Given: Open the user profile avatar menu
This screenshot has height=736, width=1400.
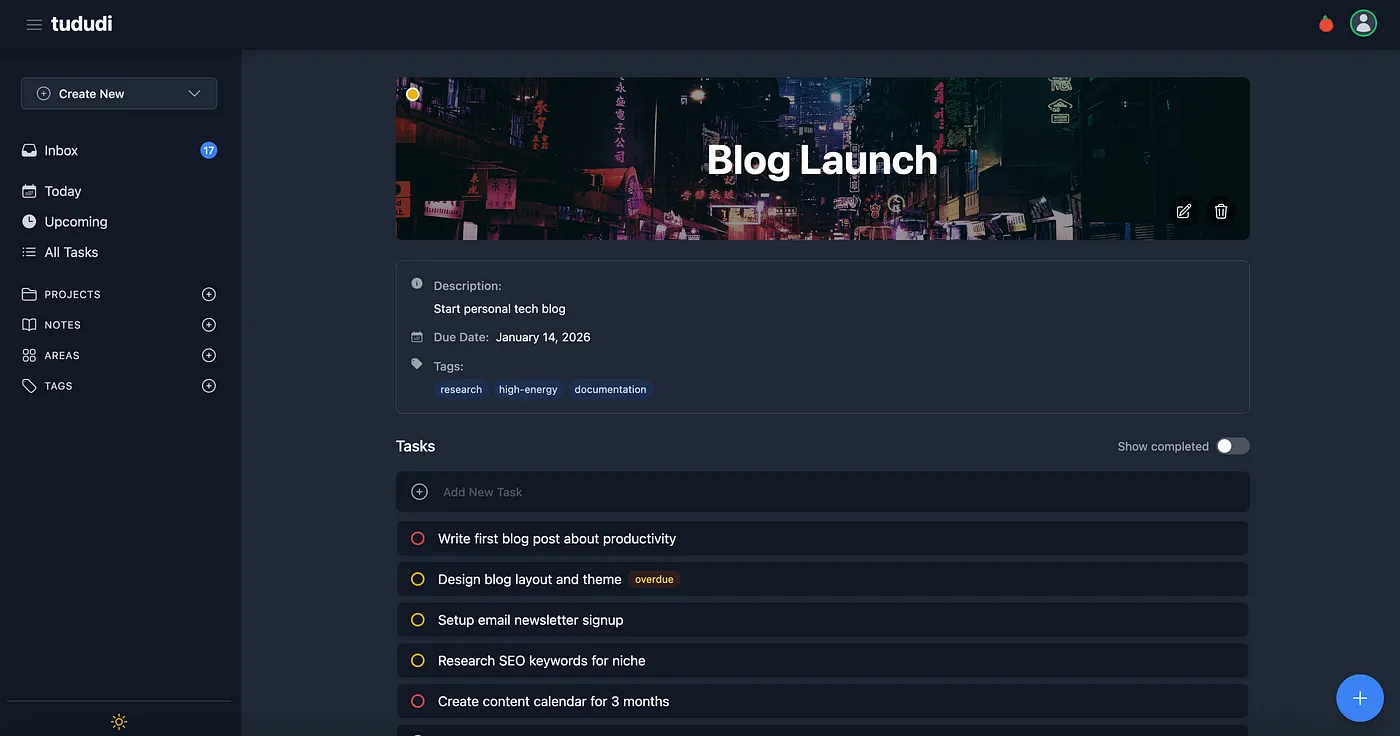Looking at the screenshot, I should [x=1363, y=24].
